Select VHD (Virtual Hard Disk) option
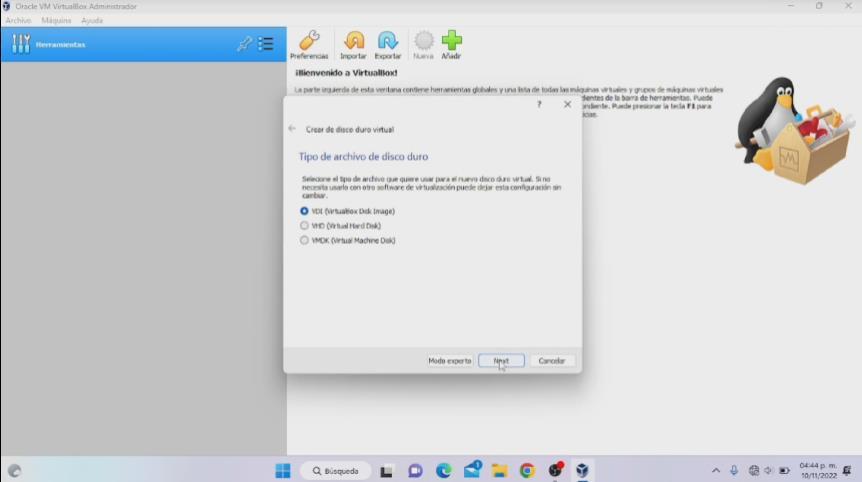862x482 pixels. pyautogui.click(x=340, y=226)
